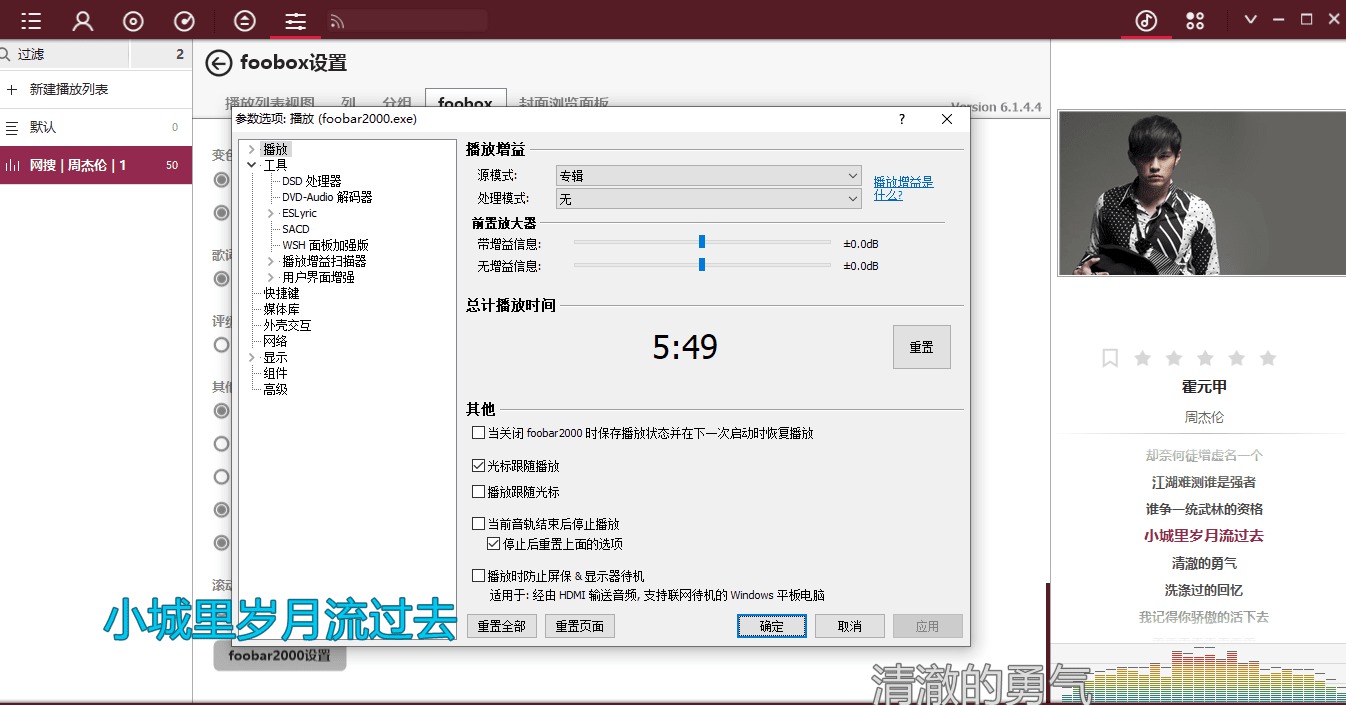
Task: Select the radio button under 歌词 in foobox settings
Action: tap(222, 278)
